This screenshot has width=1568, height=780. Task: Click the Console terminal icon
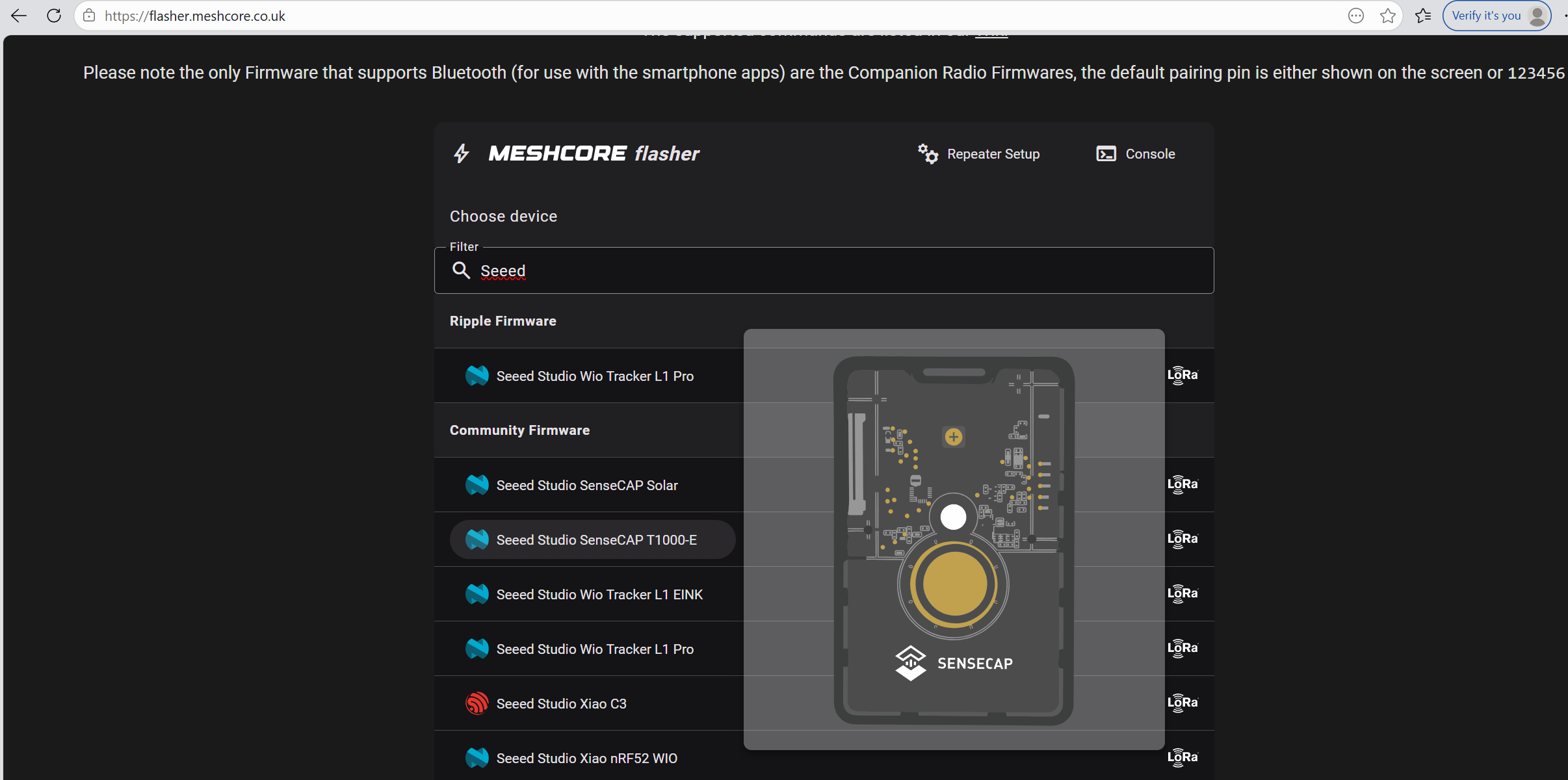coord(1106,154)
